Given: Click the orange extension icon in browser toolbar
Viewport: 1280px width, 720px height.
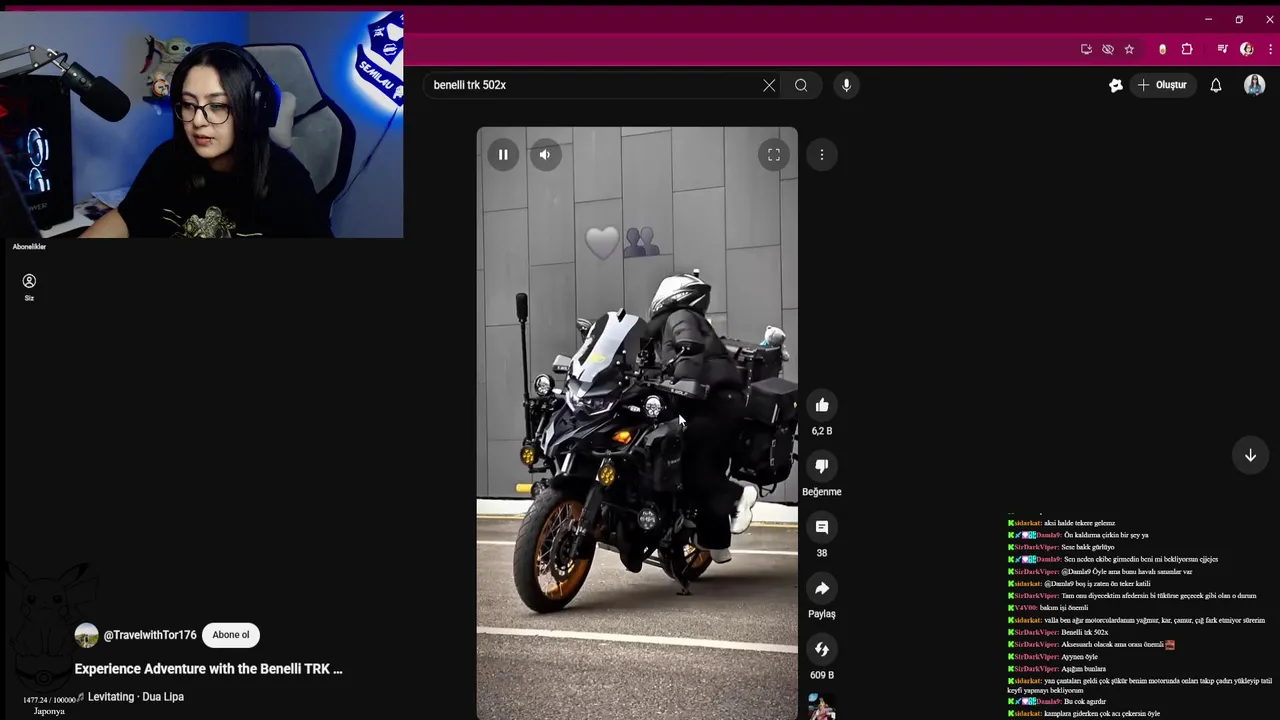Looking at the screenshot, I should point(1162,49).
